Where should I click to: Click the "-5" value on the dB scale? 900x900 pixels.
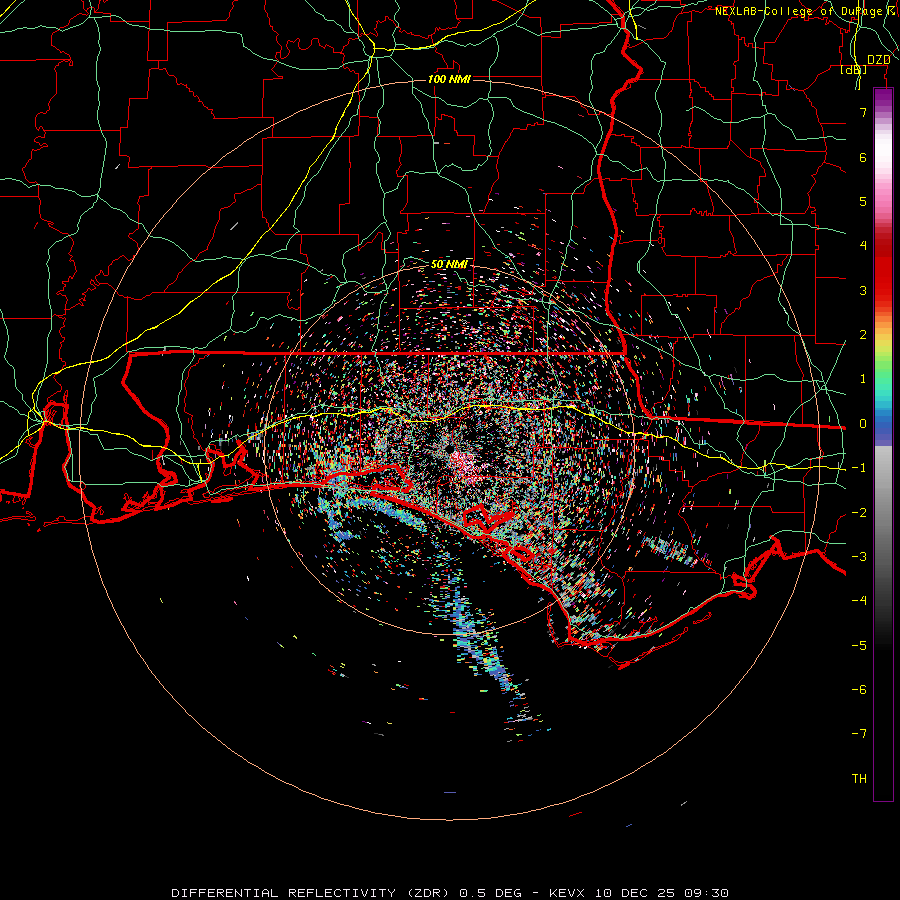(x=859, y=646)
